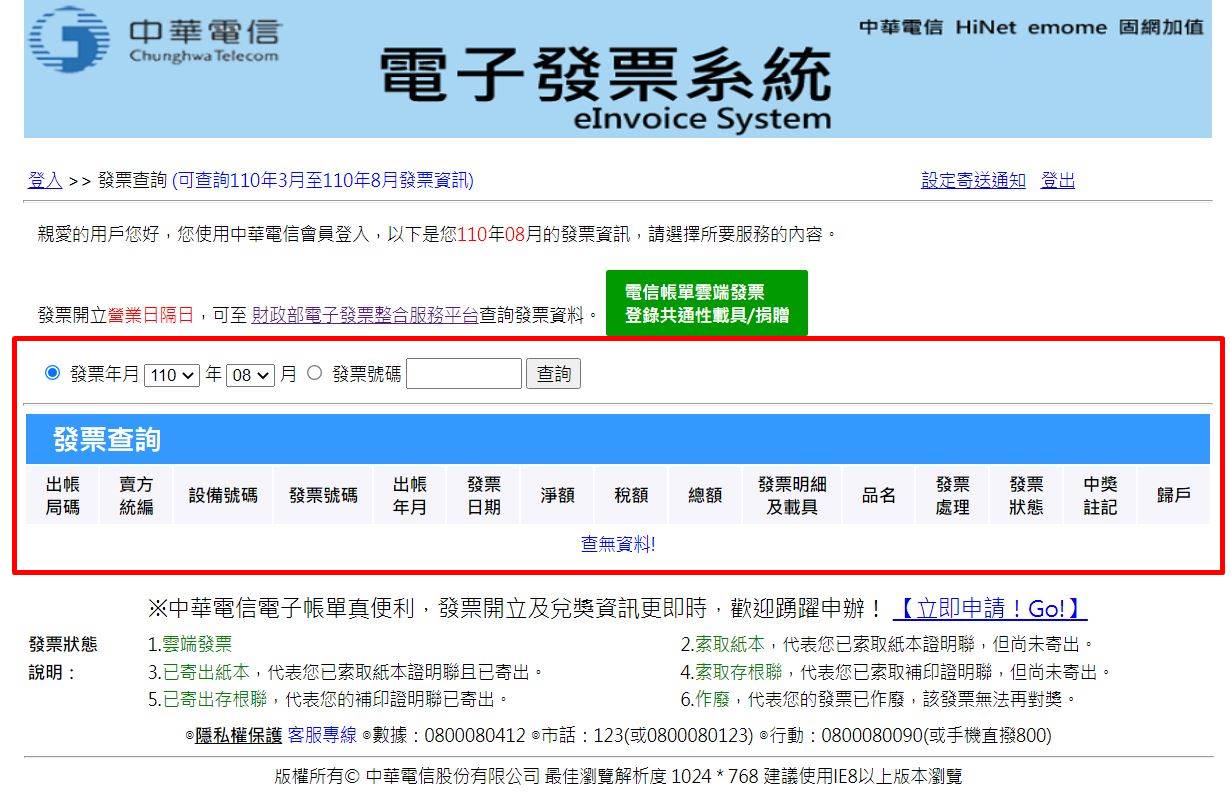Open 財政部電子發票整合服務平台 link
The height and width of the screenshot is (792, 1231).
click(x=365, y=315)
